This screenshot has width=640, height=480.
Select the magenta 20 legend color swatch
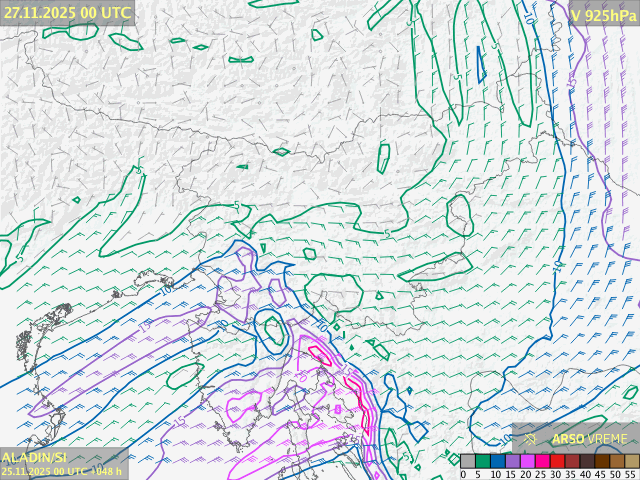pos(527,461)
